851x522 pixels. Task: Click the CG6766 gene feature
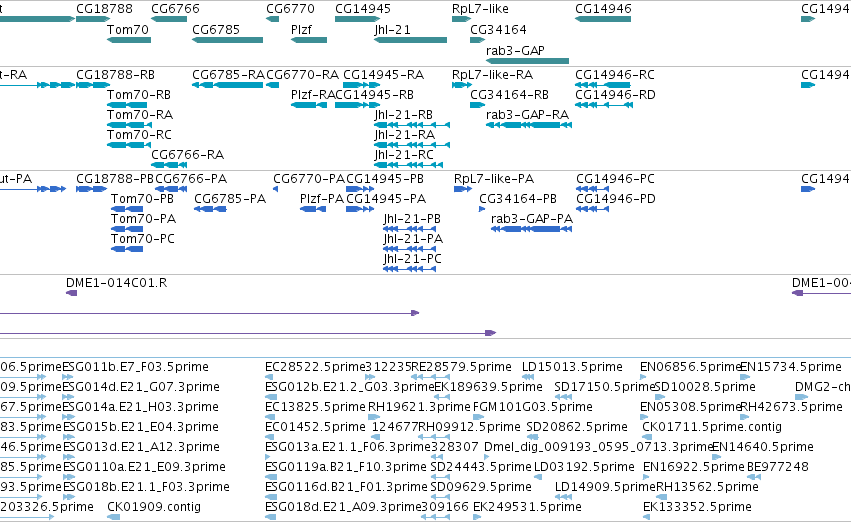point(169,19)
